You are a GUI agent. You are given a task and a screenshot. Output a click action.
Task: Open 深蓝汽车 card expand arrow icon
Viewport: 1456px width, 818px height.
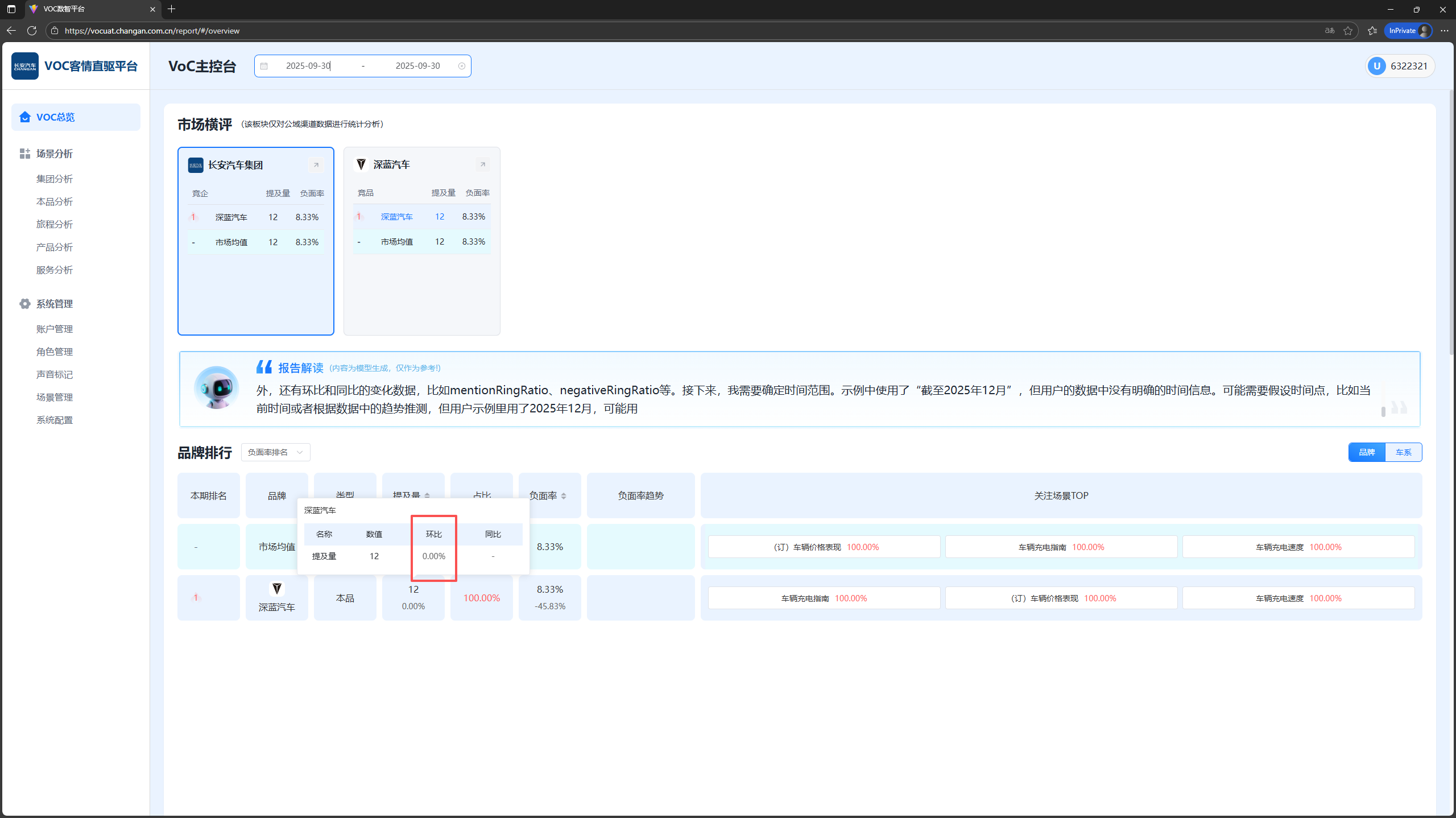pyautogui.click(x=482, y=164)
